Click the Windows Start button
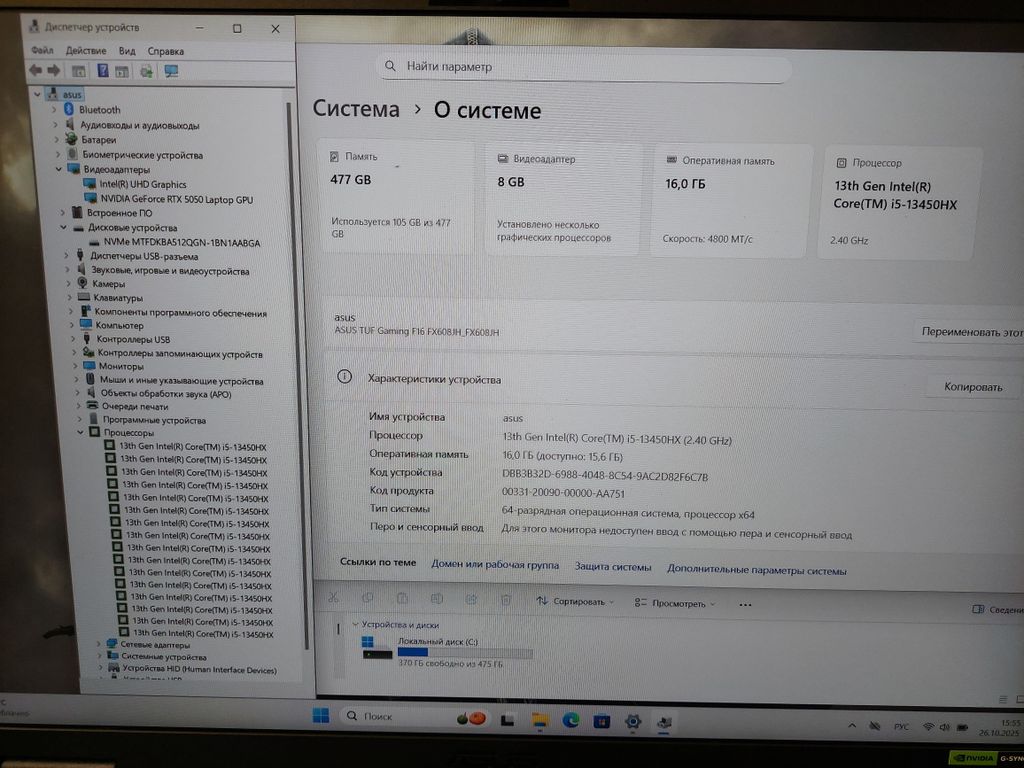Screen dimensions: 1024x768 (x=320, y=716)
